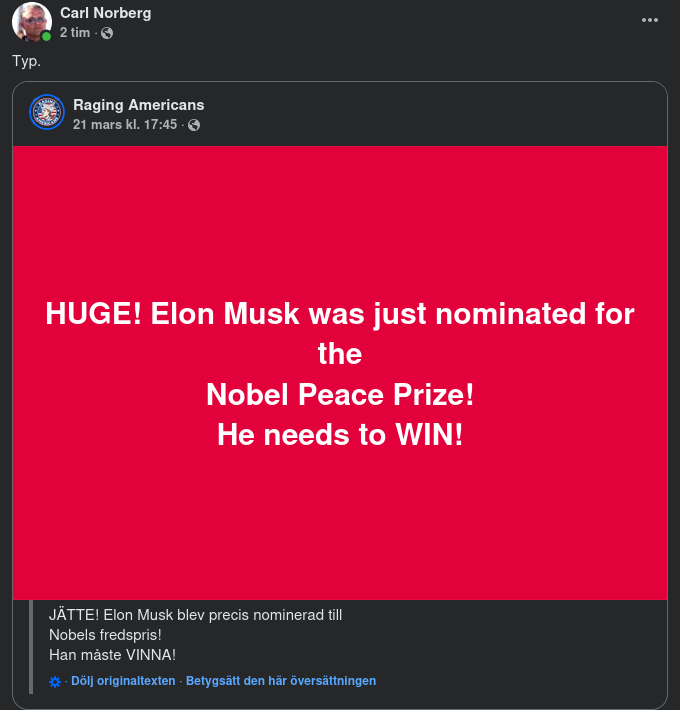Click Carl Norberg's profile picture
This screenshot has width=680, height=710.
31,21
